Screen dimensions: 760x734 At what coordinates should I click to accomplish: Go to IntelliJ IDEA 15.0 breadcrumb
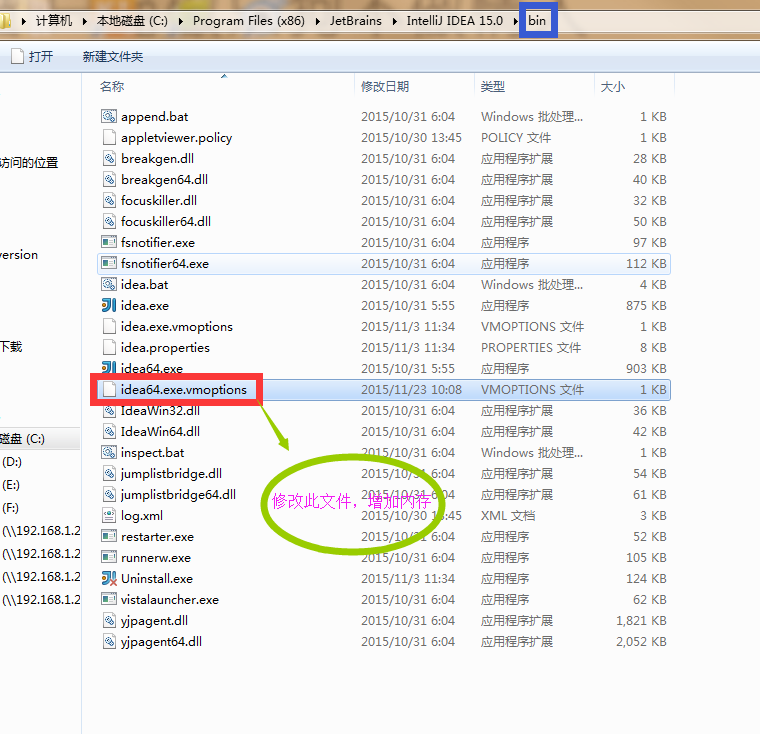coord(455,21)
